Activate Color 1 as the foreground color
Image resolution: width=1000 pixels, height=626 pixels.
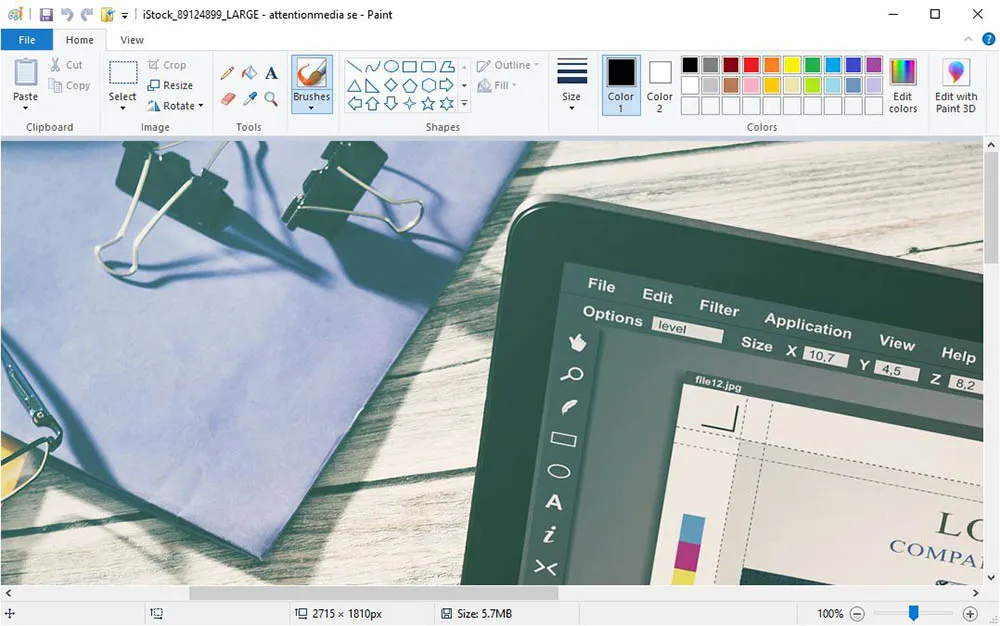[x=621, y=85]
